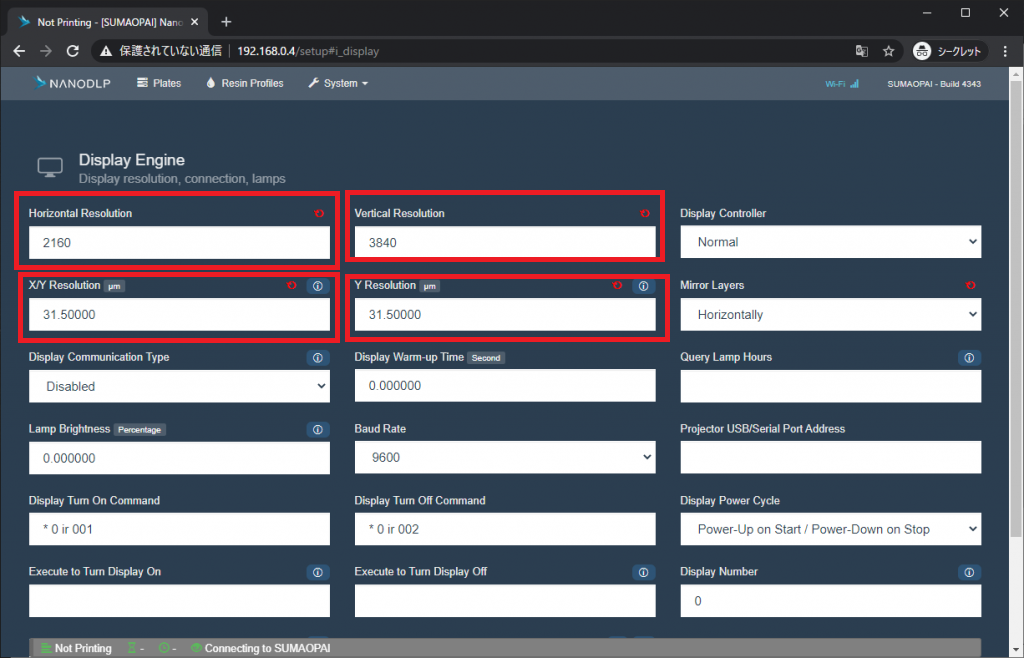This screenshot has height=658, width=1024.
Task: Open the Display Communication Type dropdown
Action: pyautogui.click(x=180, y=386)
